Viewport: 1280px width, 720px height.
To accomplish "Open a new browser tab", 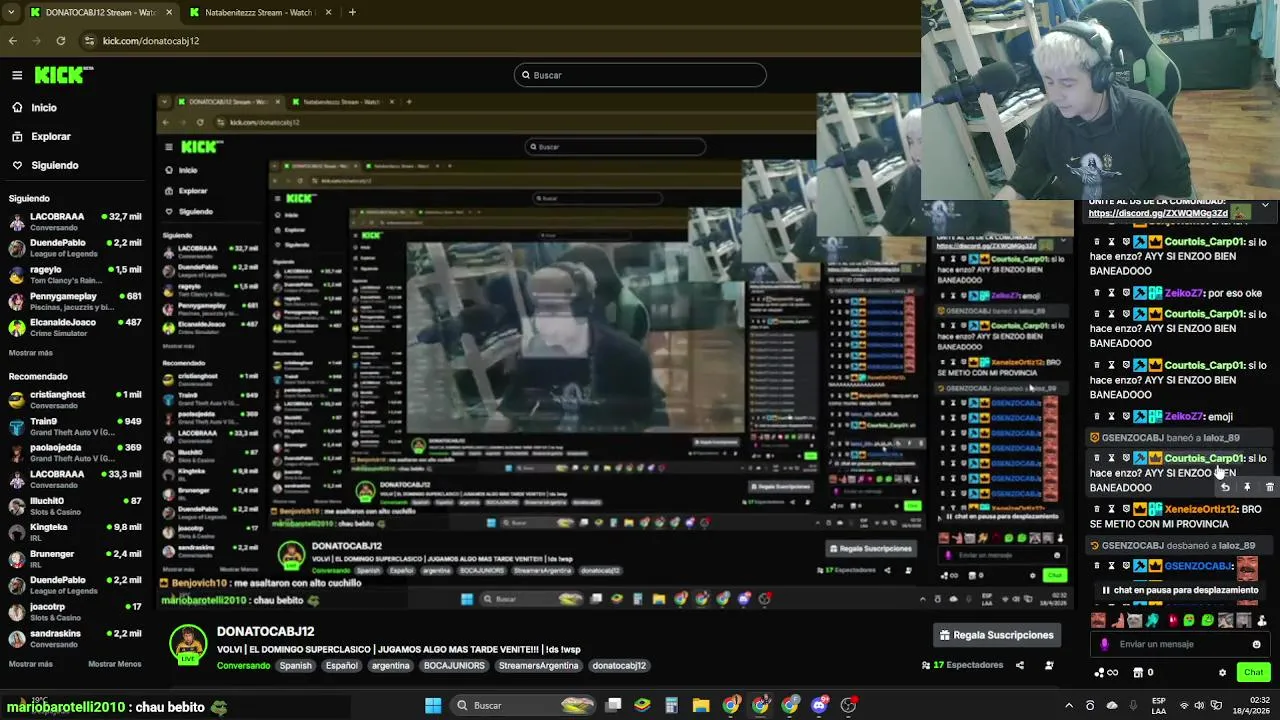I will point(352,12).
